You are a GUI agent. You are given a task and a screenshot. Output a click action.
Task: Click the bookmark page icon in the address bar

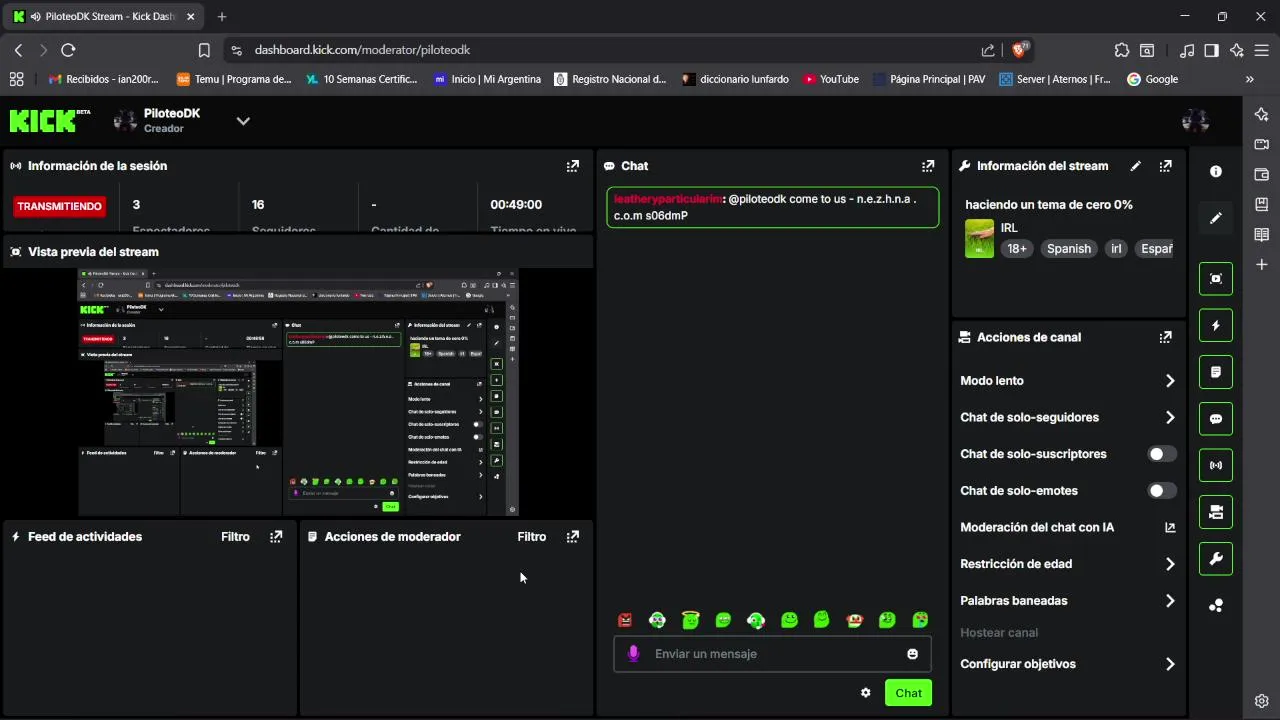204,50
